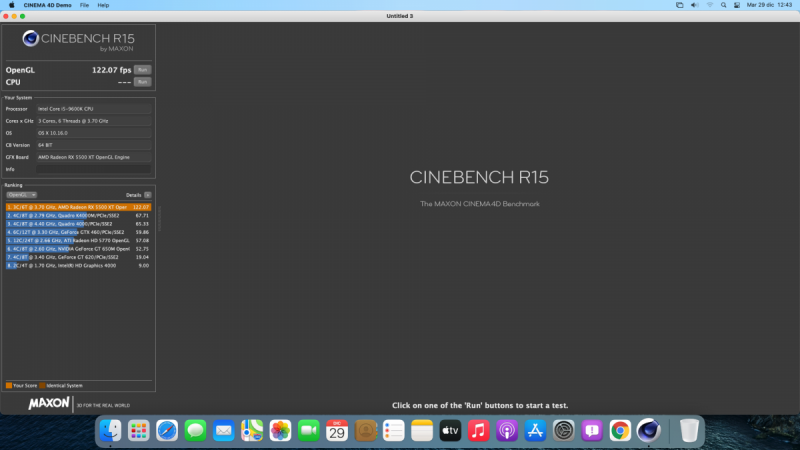Run the OpenGL benchmark test

pyautogui.click(x=142, y=70)
